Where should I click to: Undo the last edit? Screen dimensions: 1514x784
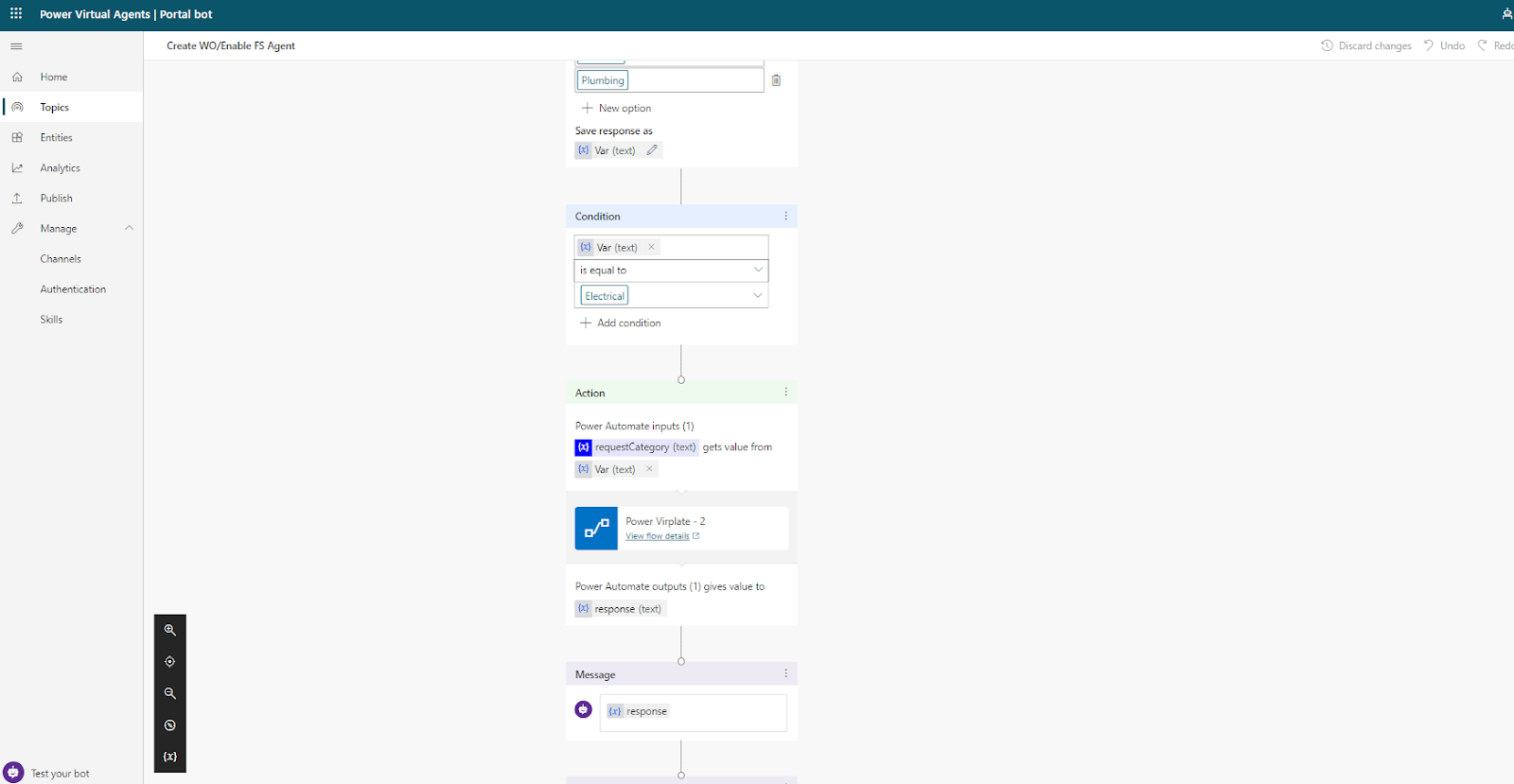coord(1445,45)
